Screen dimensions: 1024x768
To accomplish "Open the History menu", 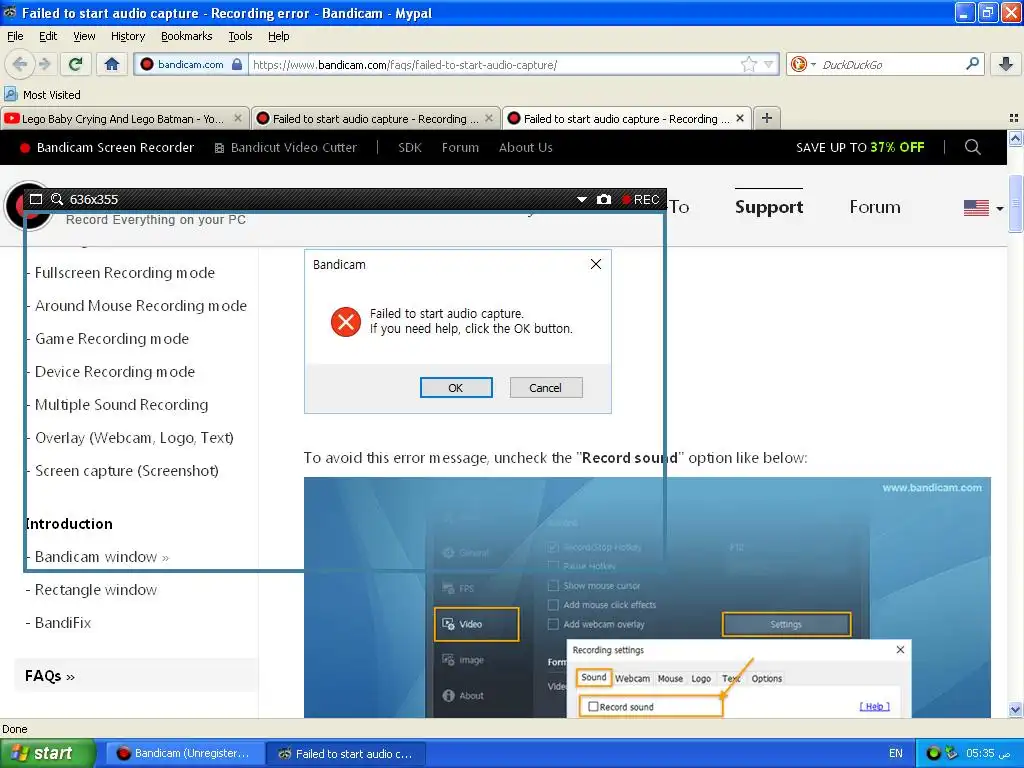I will (128, 36).
